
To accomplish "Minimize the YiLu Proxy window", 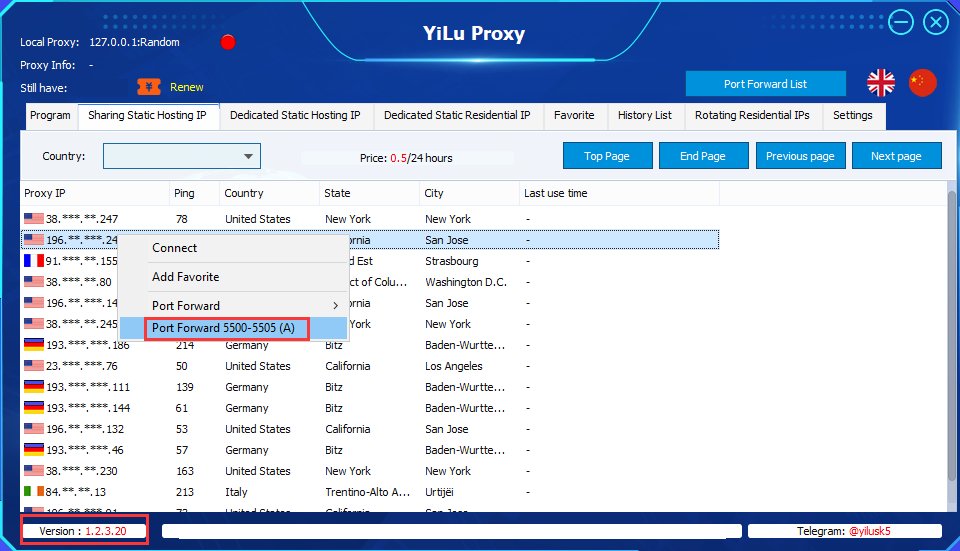I will pyautogui.click(x=901, y=23).
